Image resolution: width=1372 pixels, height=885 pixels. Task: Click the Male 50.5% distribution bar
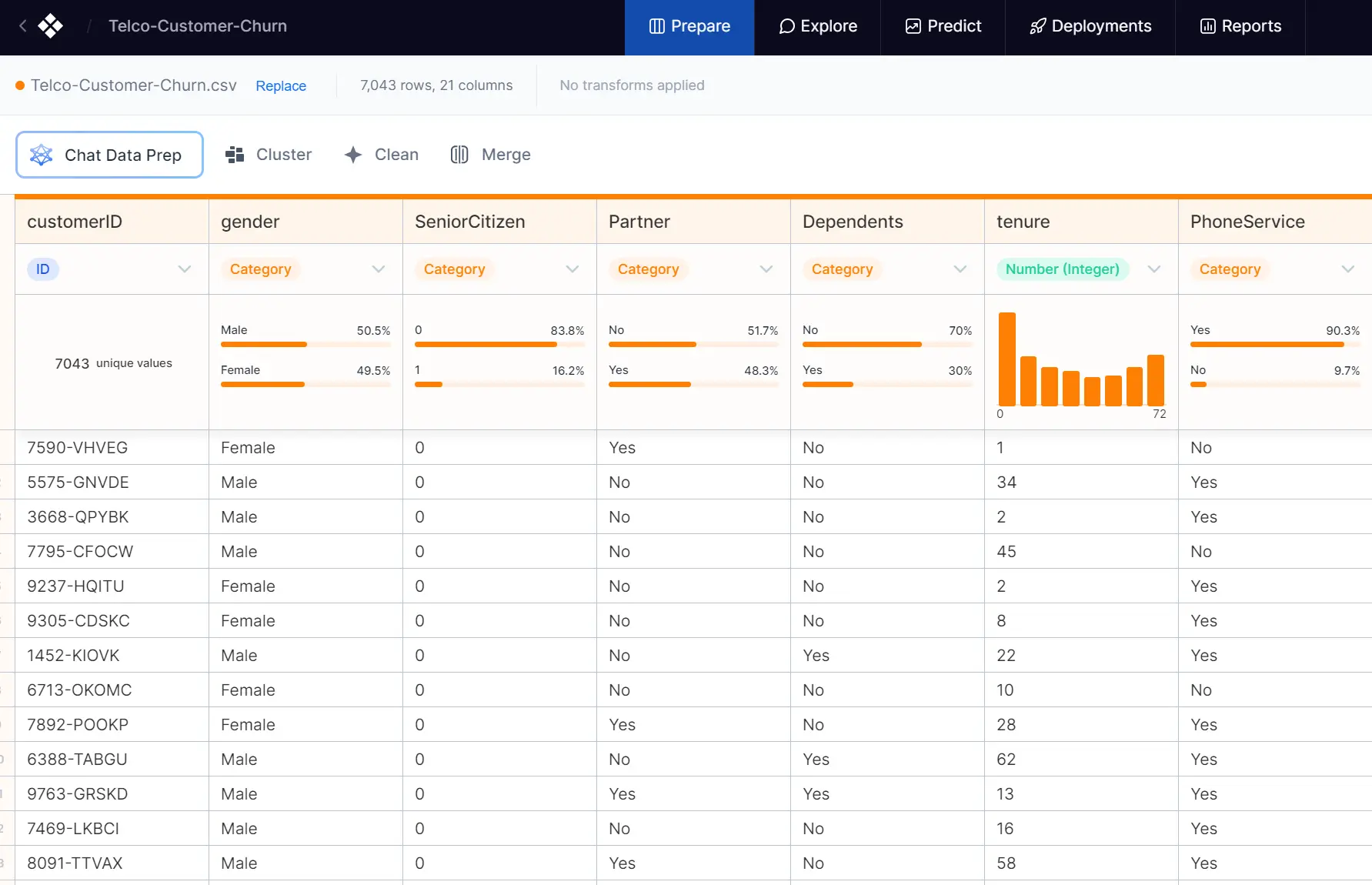264,344
